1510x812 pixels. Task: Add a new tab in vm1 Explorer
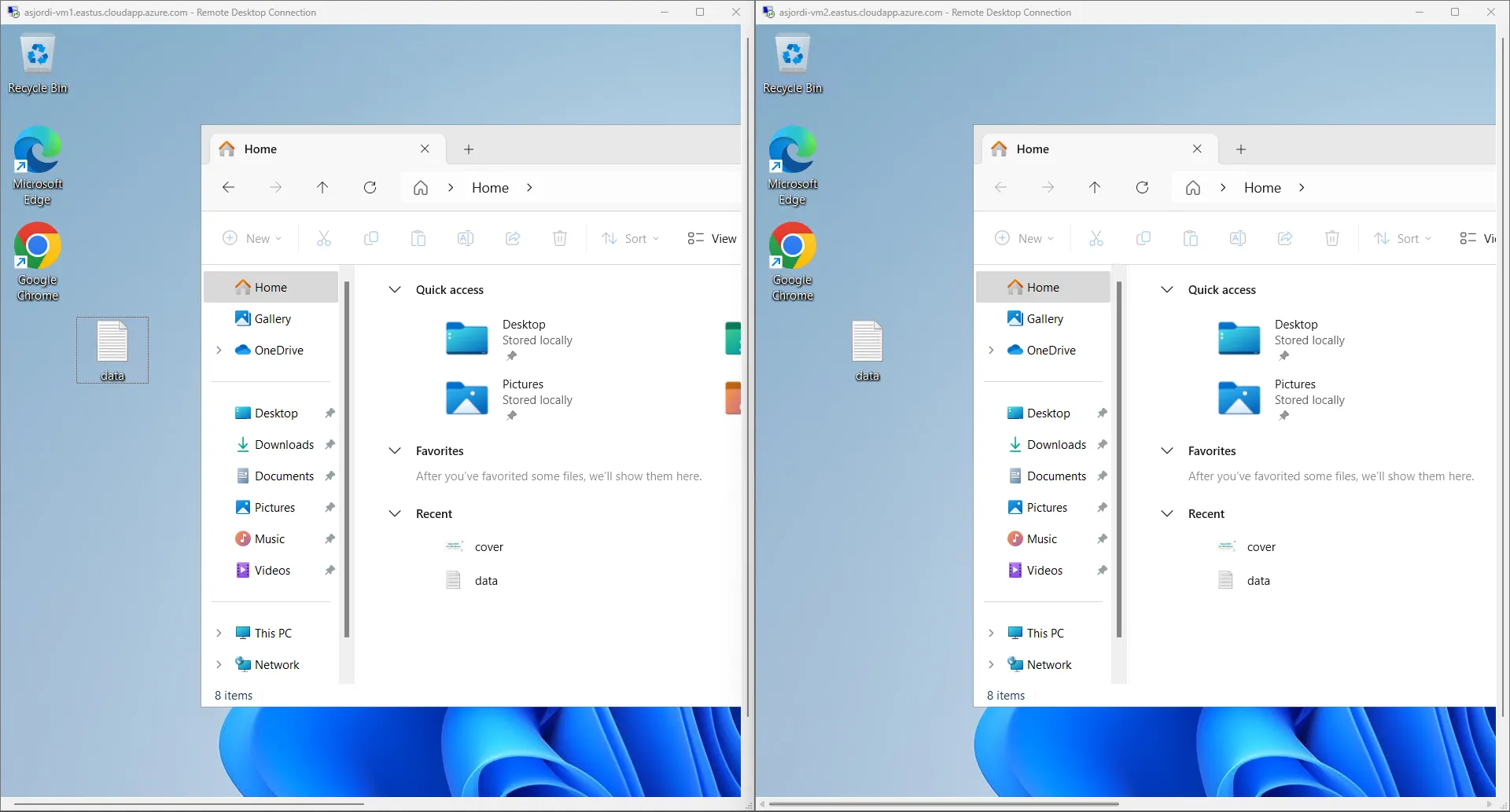(x=469, y=149)
